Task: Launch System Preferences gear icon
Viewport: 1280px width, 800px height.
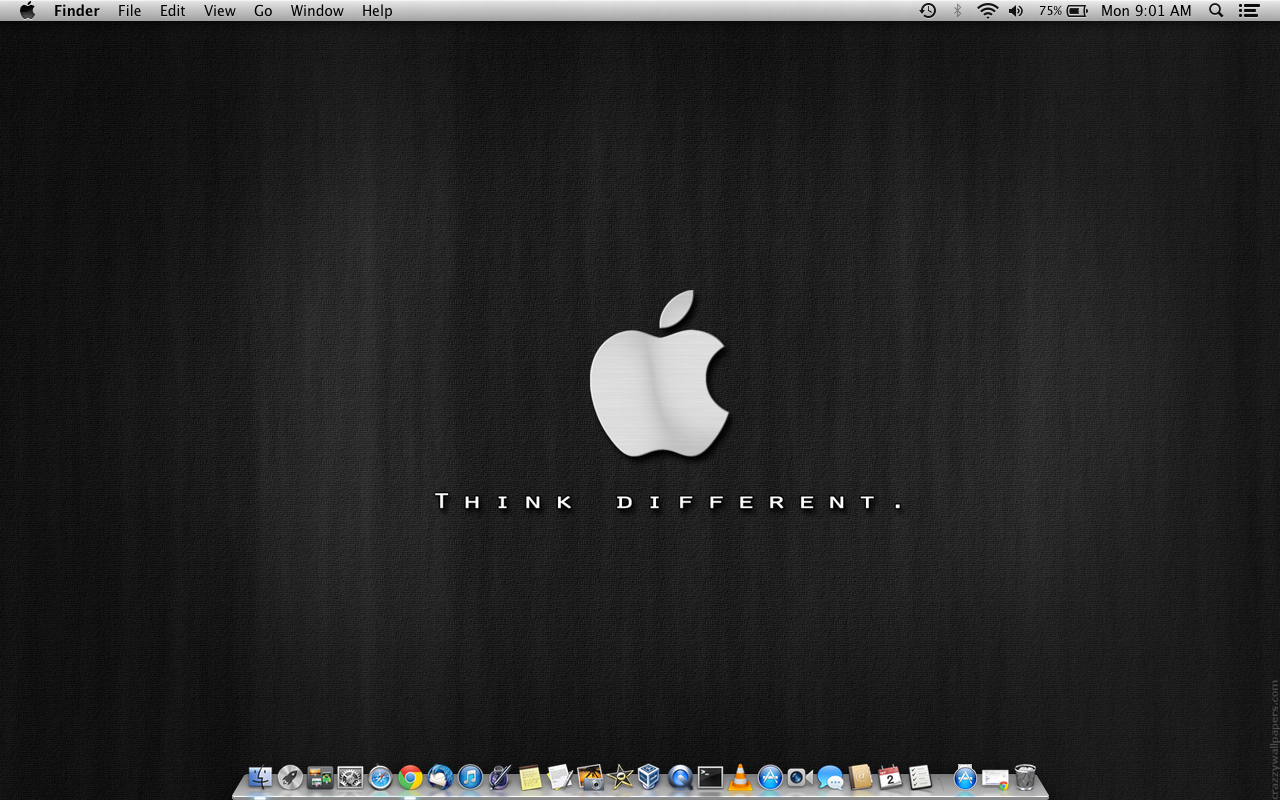Action: (x=350, y=777)
